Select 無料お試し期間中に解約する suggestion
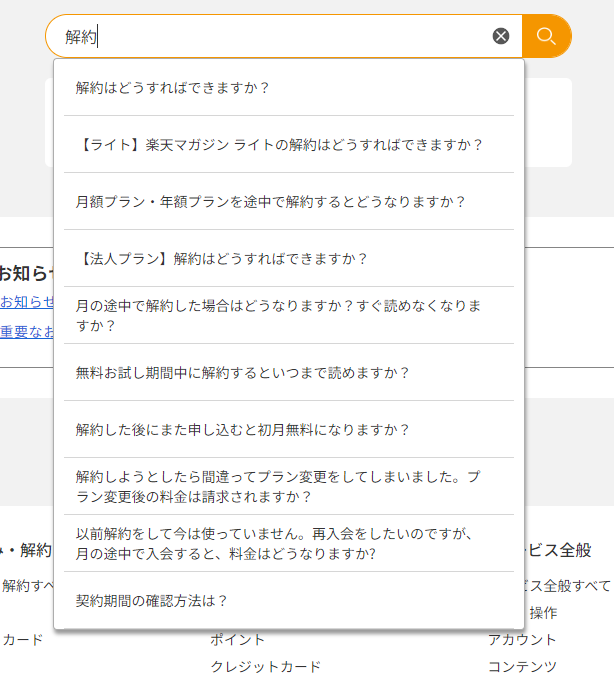The image size is (615, 681). click(x=243, y=372)
